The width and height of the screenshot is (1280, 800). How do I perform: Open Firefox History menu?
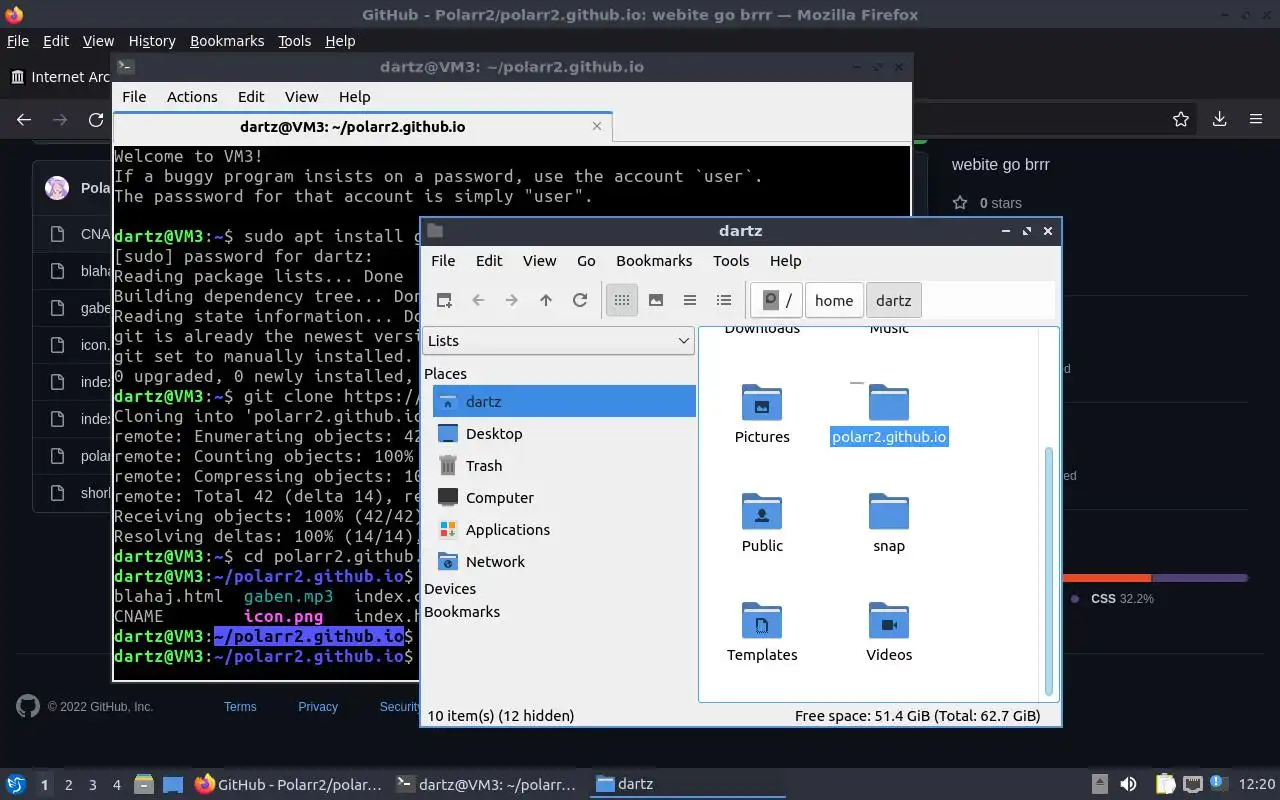[152, 41]
